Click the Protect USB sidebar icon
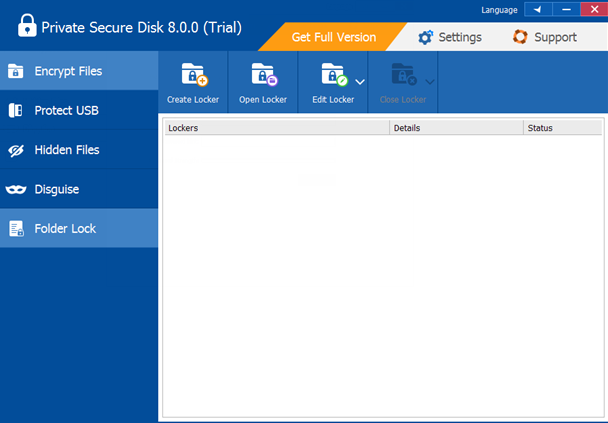The height and width of the screenshot is (423, 608). (16, 110)
